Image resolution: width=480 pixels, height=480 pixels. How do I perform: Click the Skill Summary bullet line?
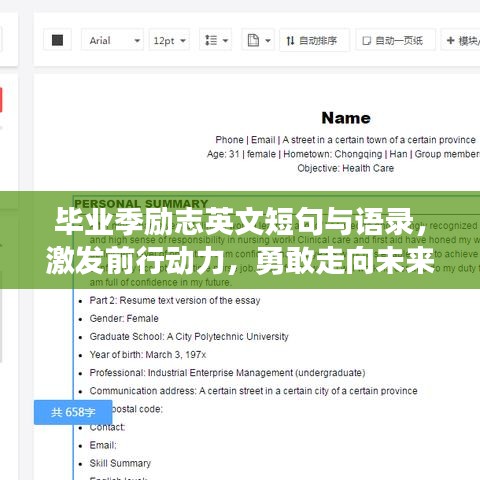click(x=120, y=463)
